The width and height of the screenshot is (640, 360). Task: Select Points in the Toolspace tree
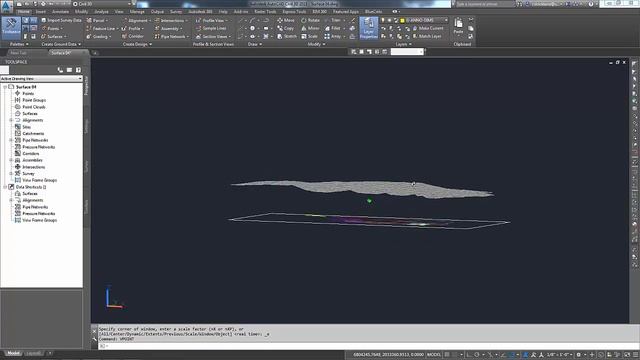pyautogui.click(x=28, y=93)
